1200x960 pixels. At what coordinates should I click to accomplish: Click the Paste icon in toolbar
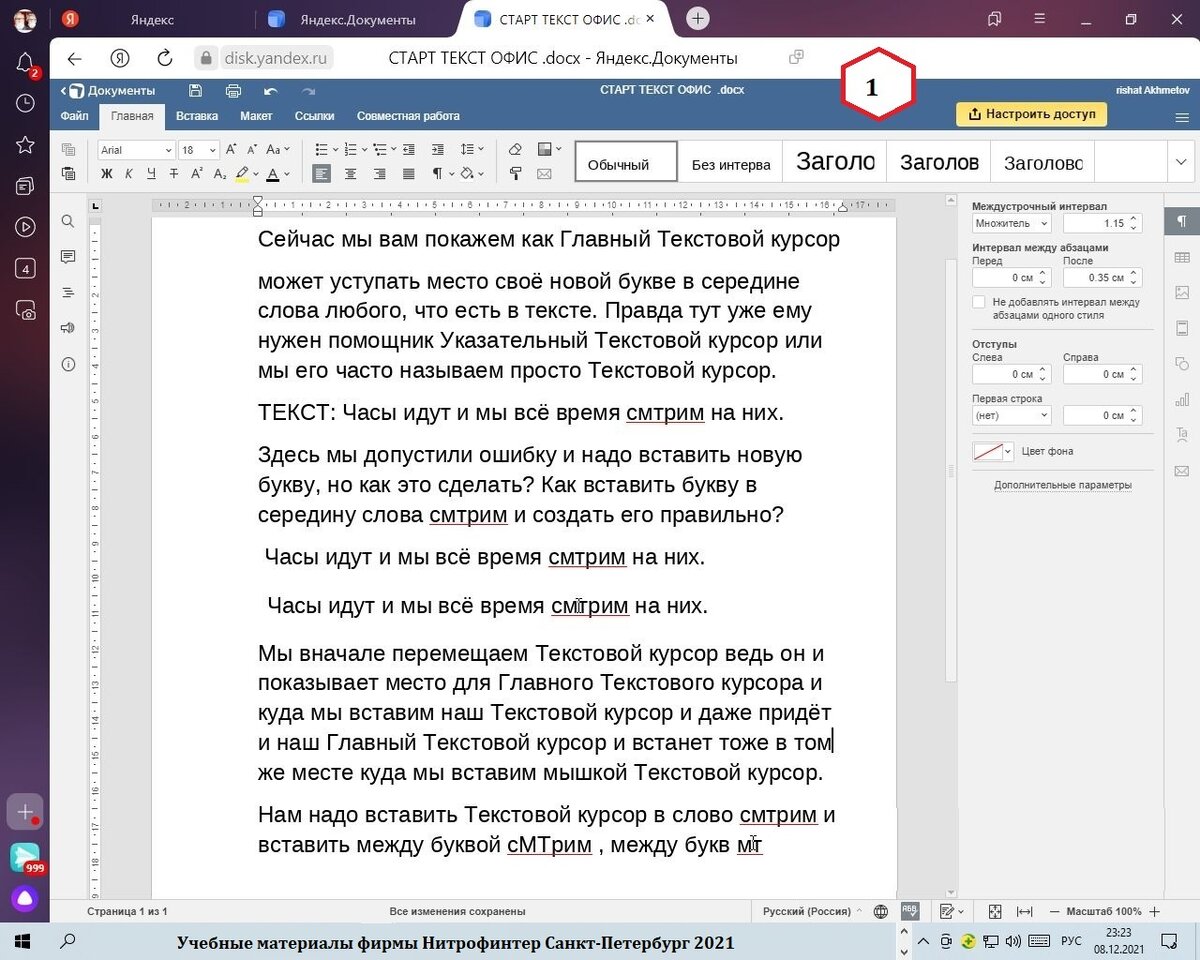pos(69,174)
